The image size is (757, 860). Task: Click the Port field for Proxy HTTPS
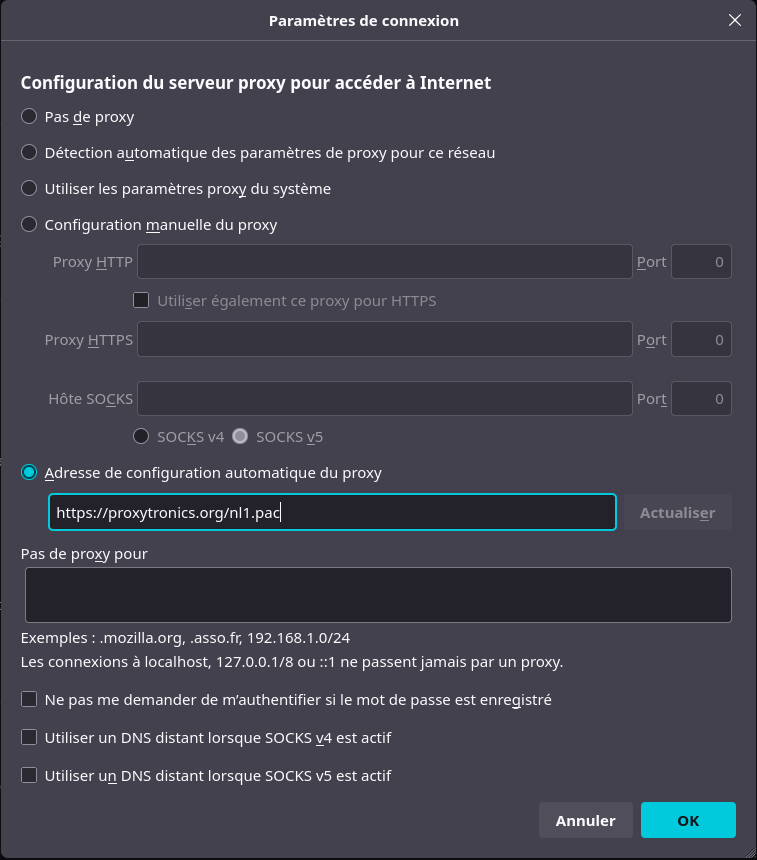click(x=701, y=340)
